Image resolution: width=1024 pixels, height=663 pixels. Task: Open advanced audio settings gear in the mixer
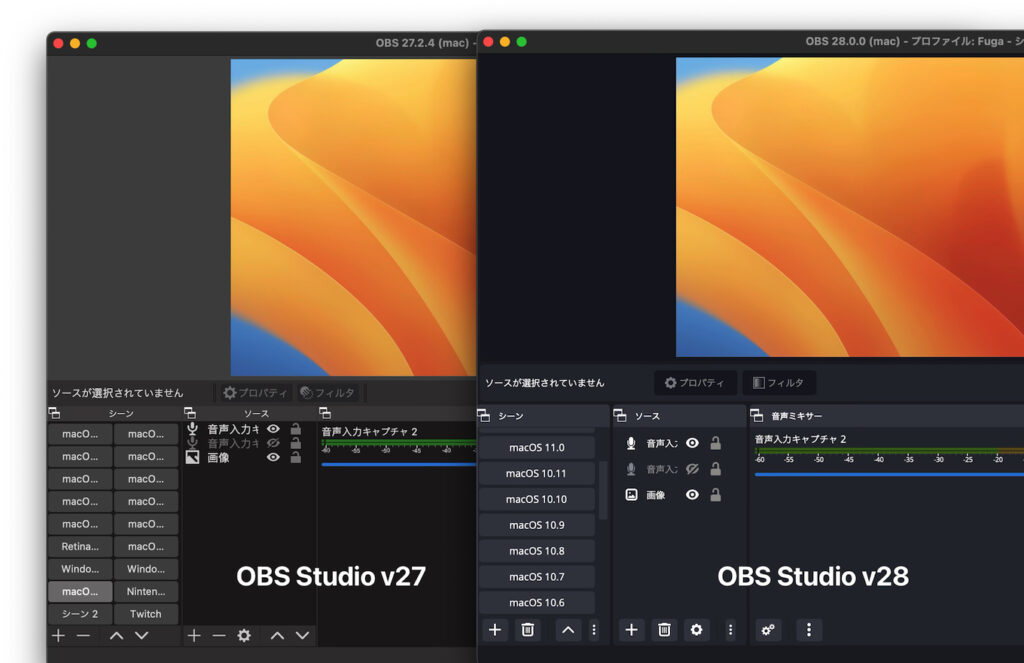pyautogui.click(x=767, y=630)
